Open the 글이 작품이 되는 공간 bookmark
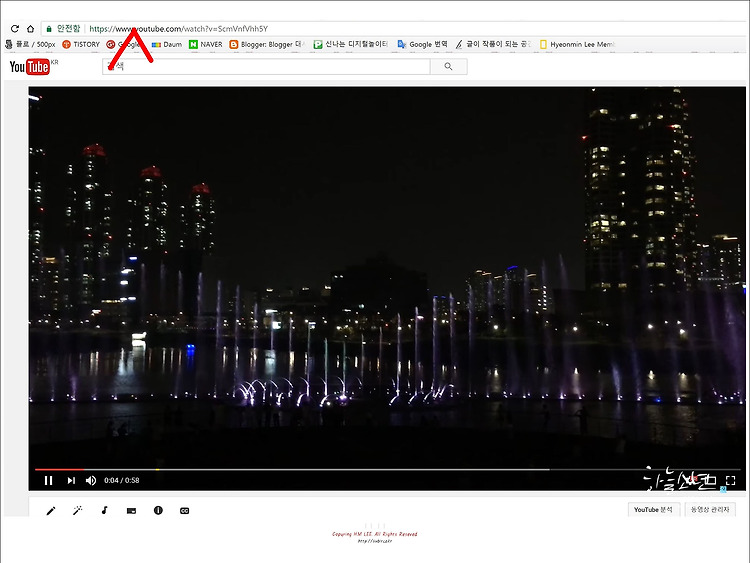This screenshot has height=563, width=750. pyautogui.click(x=493, y=44)
